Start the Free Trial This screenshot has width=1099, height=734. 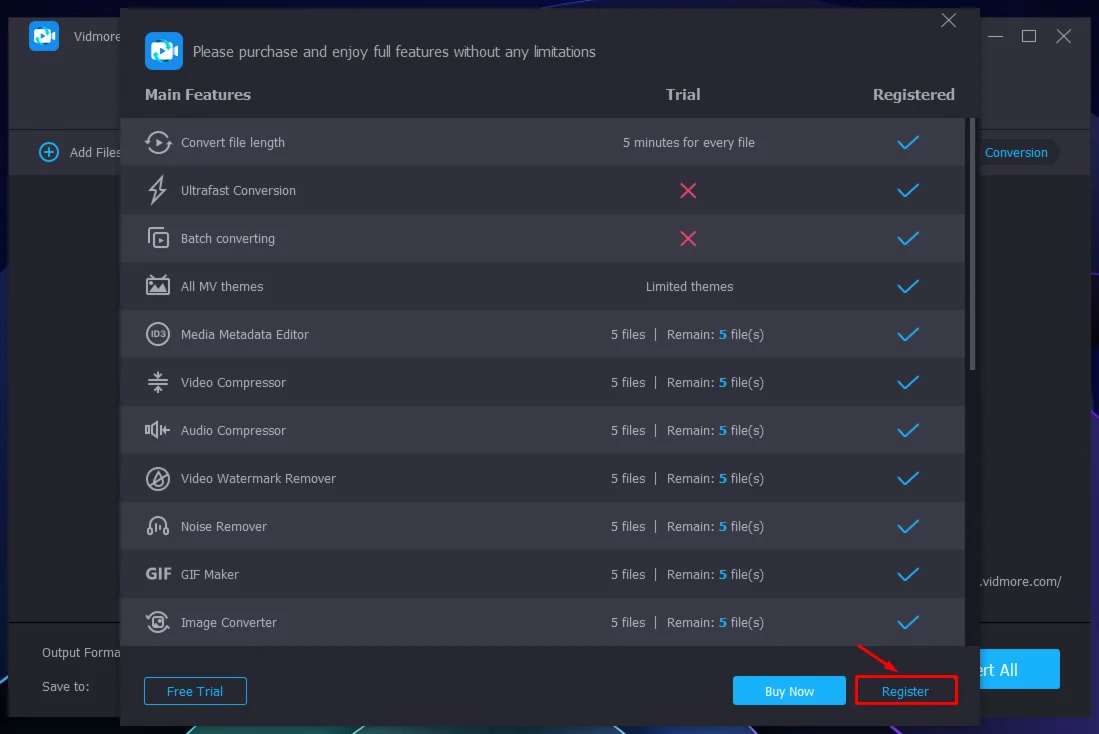pos(195,691)
